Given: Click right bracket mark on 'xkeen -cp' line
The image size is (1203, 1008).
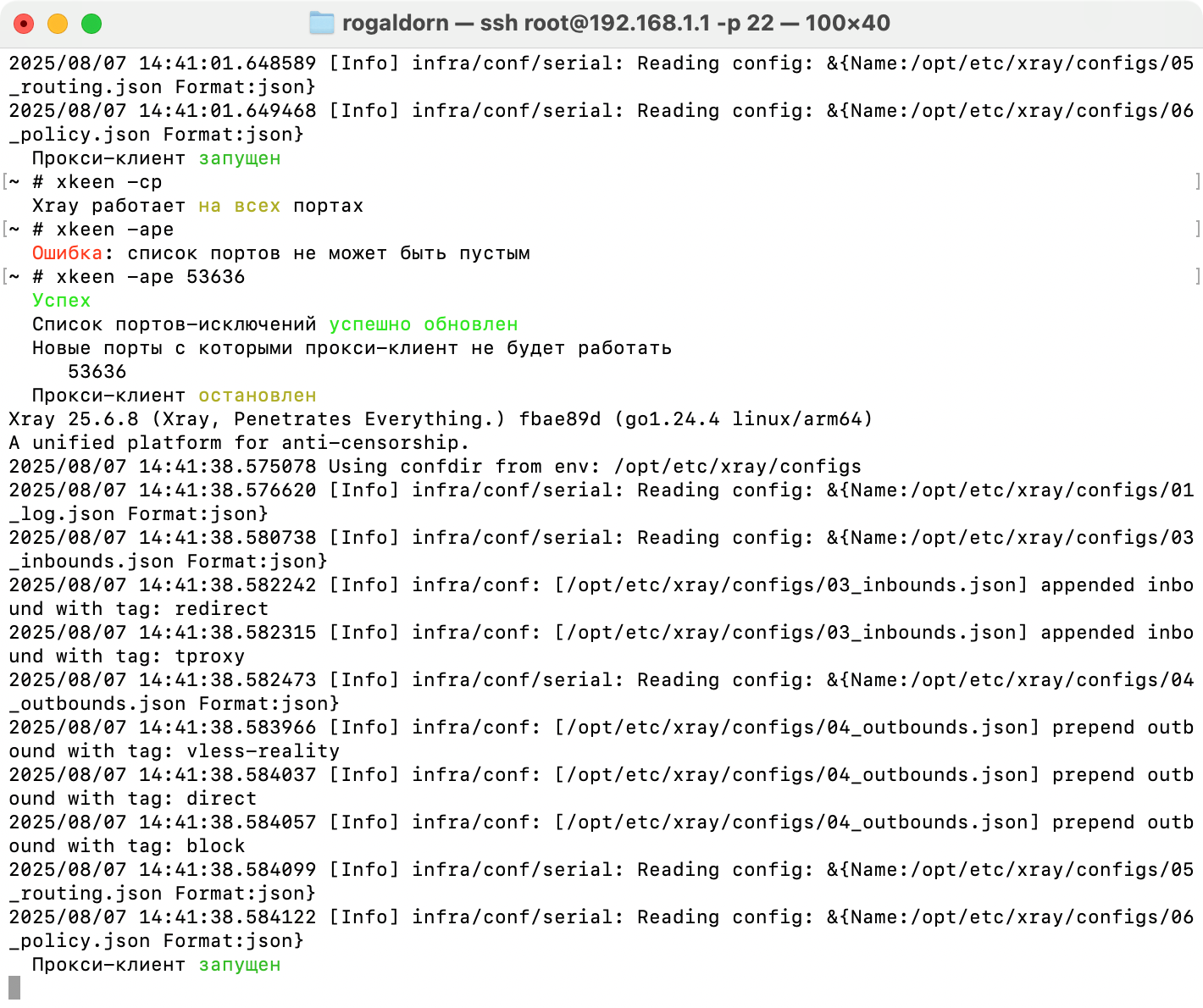Looking at the screenshot, I should 1197,182.
